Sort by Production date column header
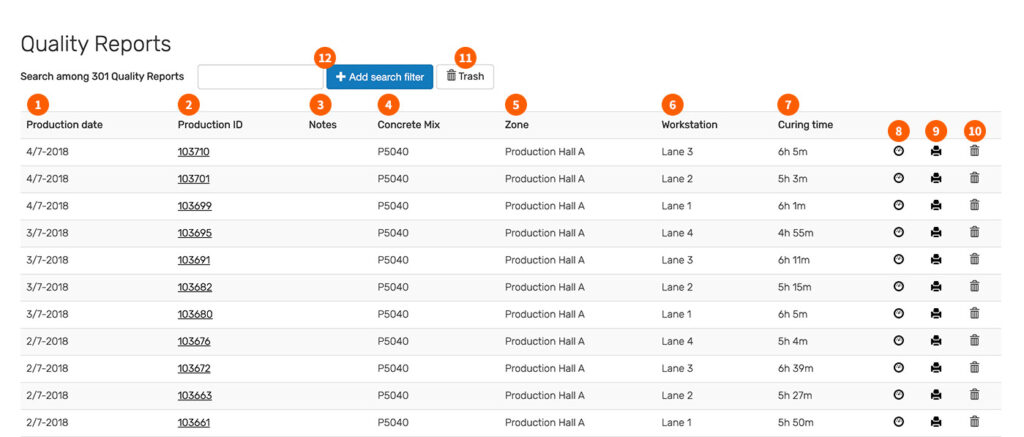Screen dimensions: 1024x437 pos(65,124)
